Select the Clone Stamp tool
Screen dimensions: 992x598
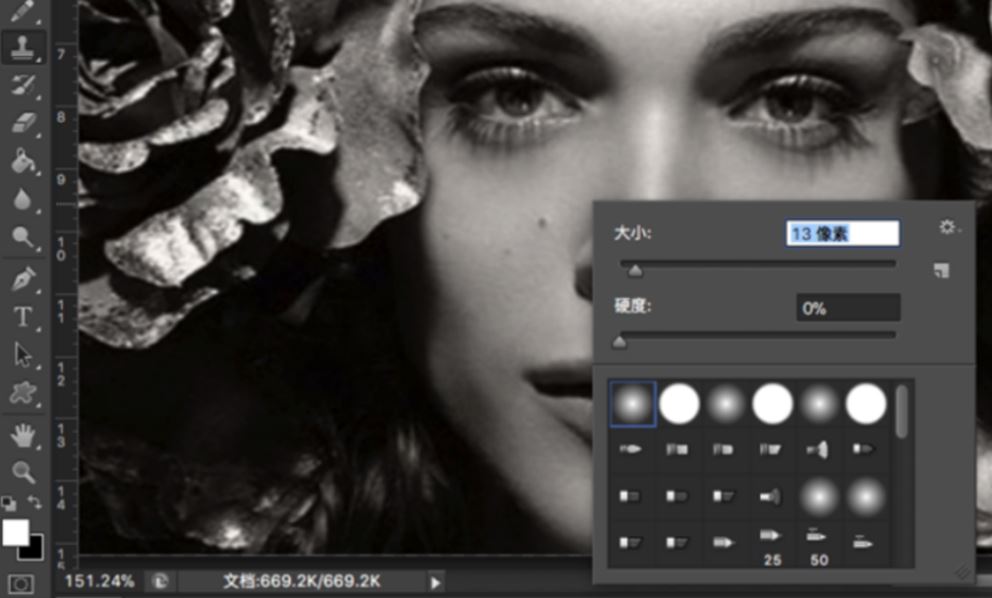[x=22, y=46]
